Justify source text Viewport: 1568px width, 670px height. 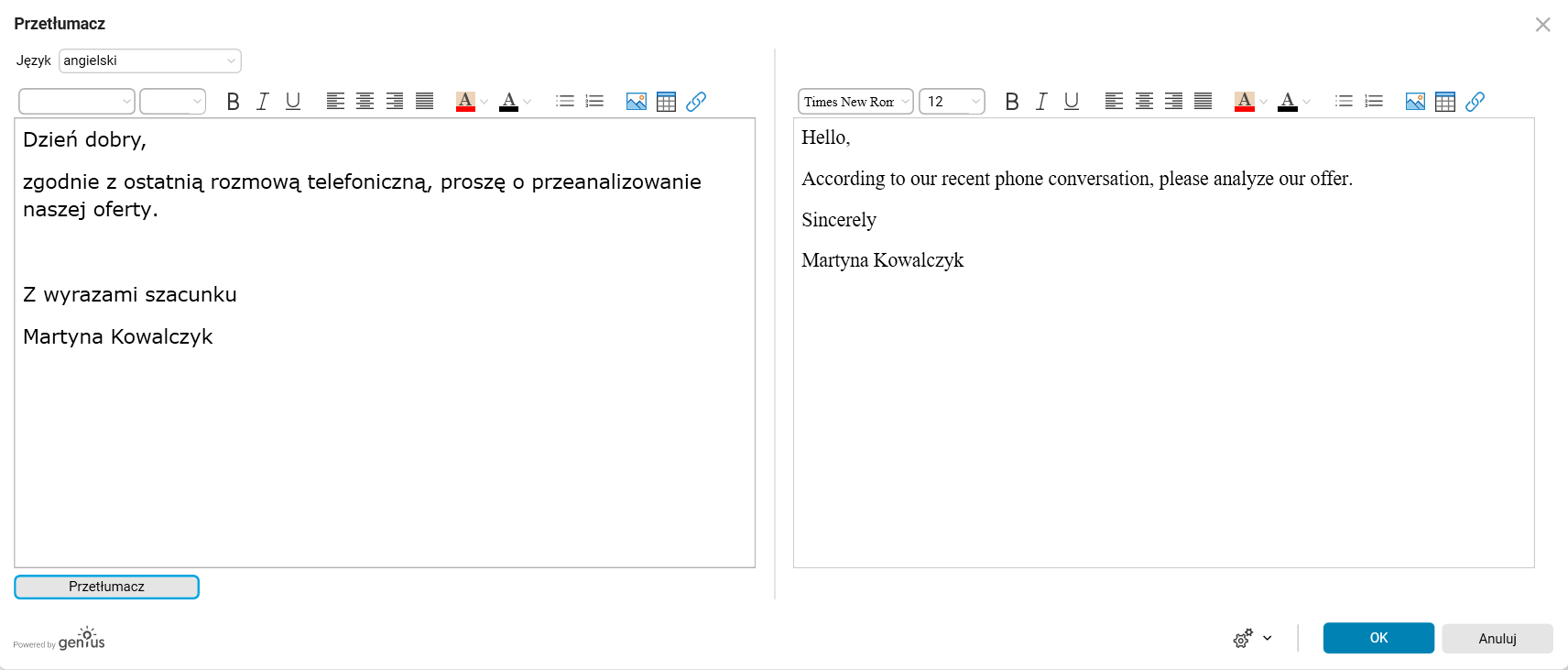click(x=424, y=102)
